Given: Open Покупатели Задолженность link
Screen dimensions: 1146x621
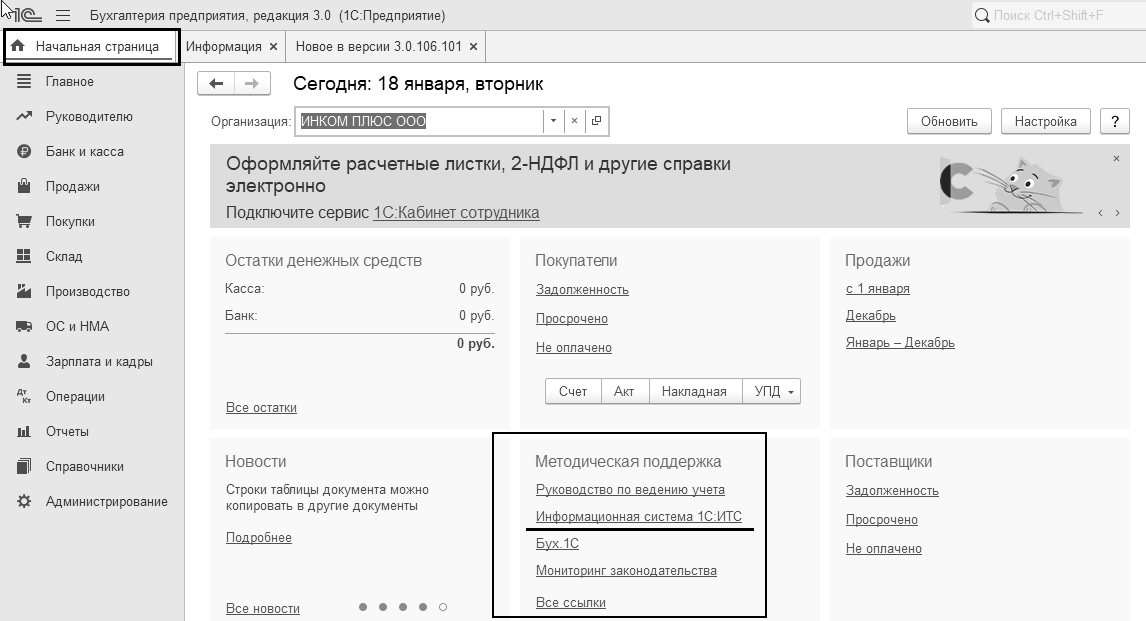Looking at the screenshot, I should pos(582,290).
